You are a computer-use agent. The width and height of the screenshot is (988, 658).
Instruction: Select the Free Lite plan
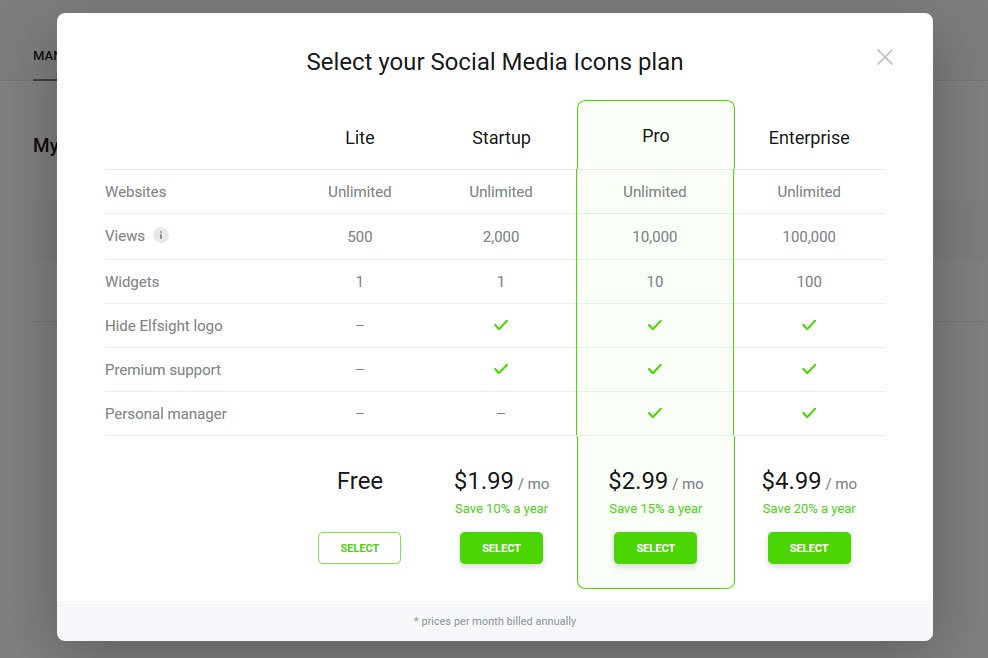tap(359, 548)
